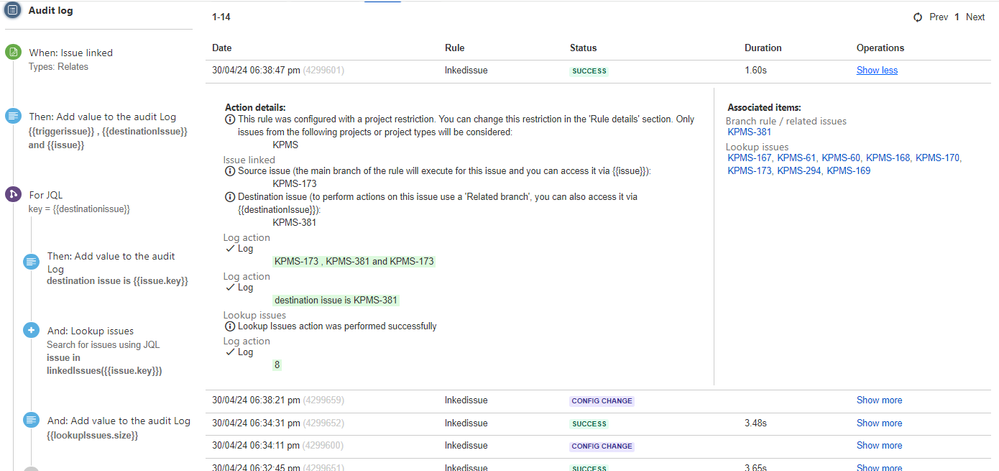Click the lookupIssues.size log action icon
Image resolution: width=999 pixels, height=471 pixels.
31,419
